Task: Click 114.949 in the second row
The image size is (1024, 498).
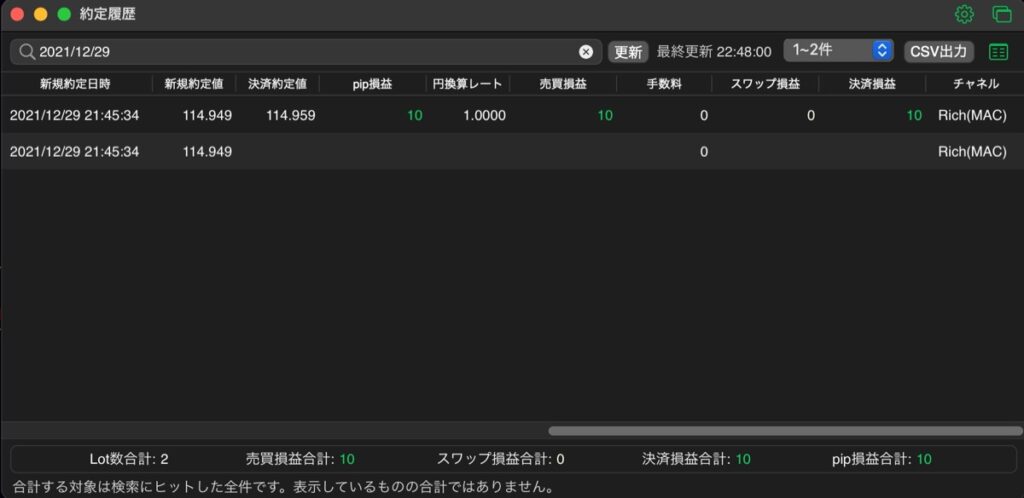Action: [207, 152]
